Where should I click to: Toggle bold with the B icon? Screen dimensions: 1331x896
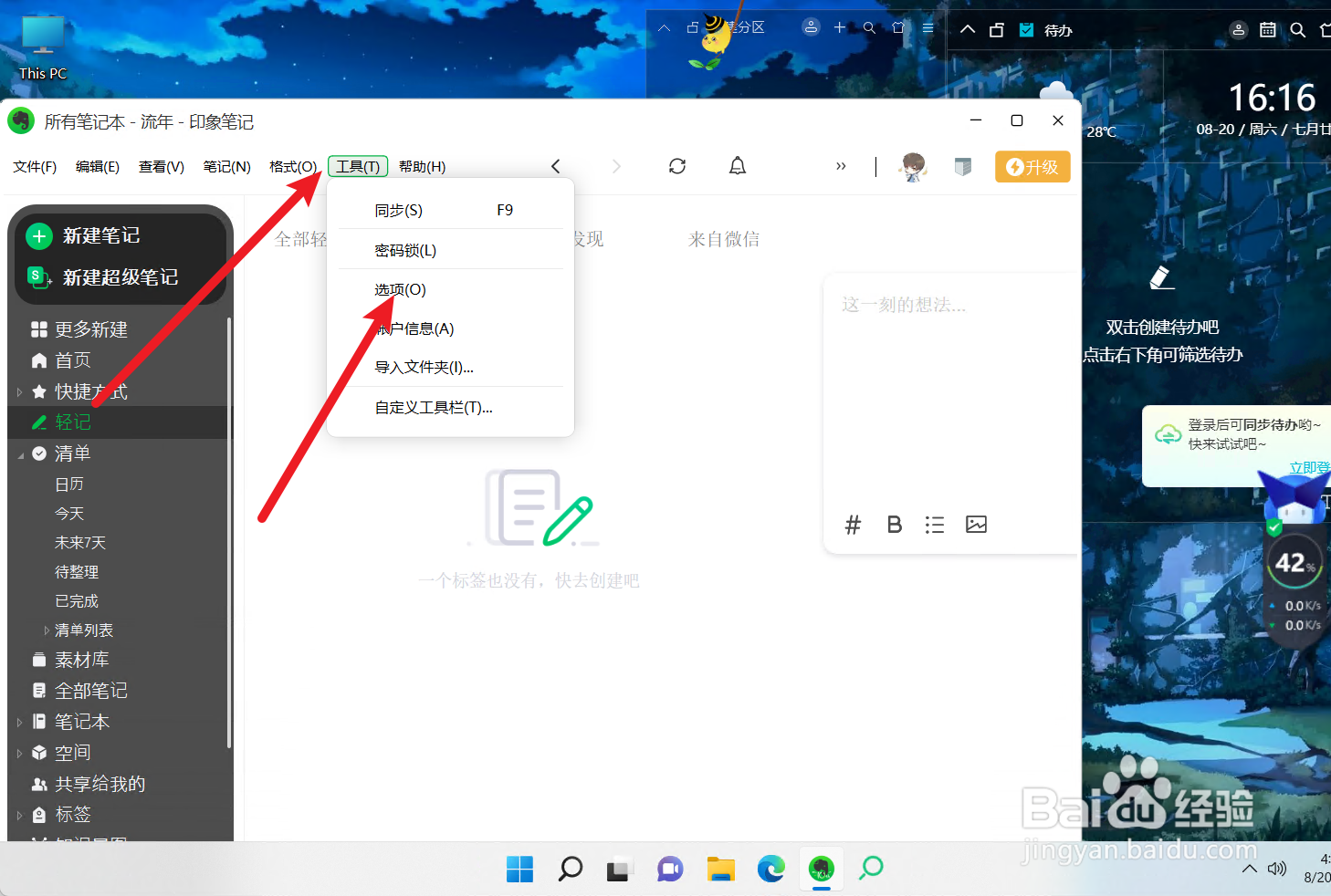pos(895,525)
